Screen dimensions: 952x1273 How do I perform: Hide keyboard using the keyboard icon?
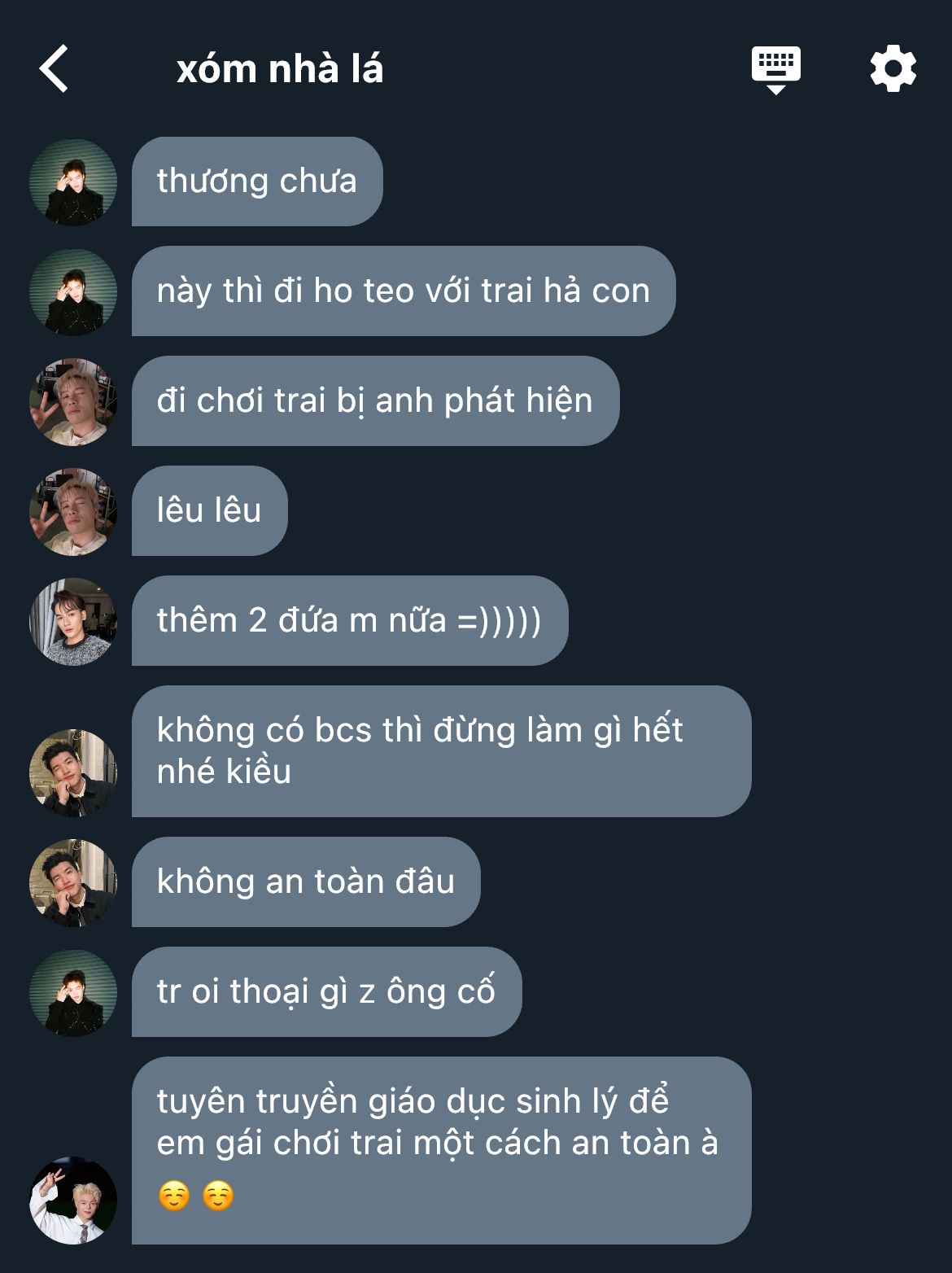coord(775,70)
